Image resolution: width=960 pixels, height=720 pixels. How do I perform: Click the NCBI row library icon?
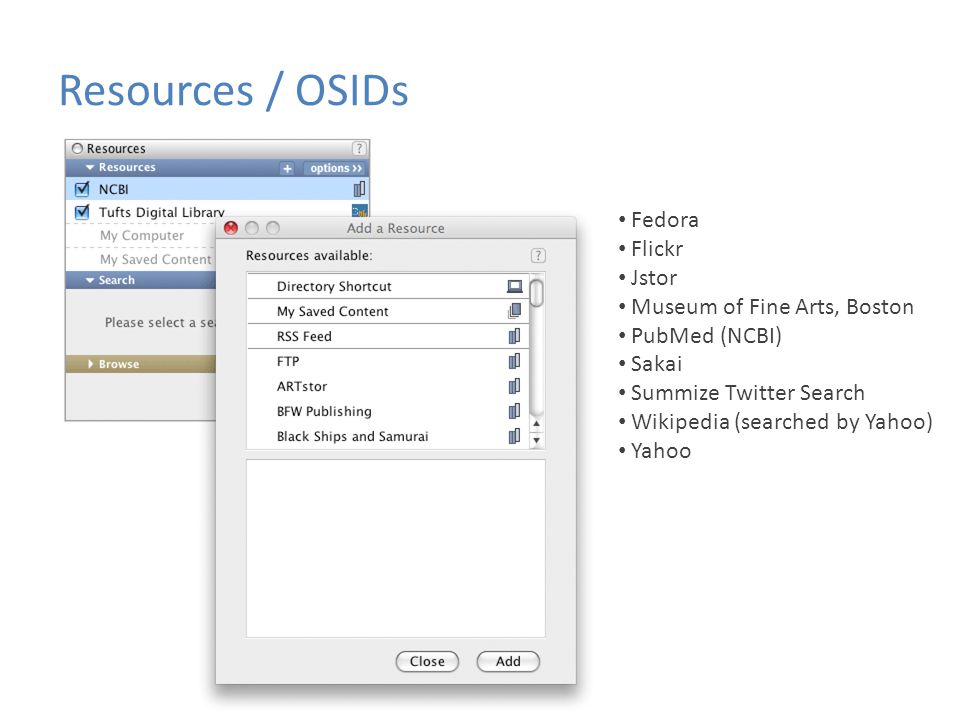tap(359, 189)
